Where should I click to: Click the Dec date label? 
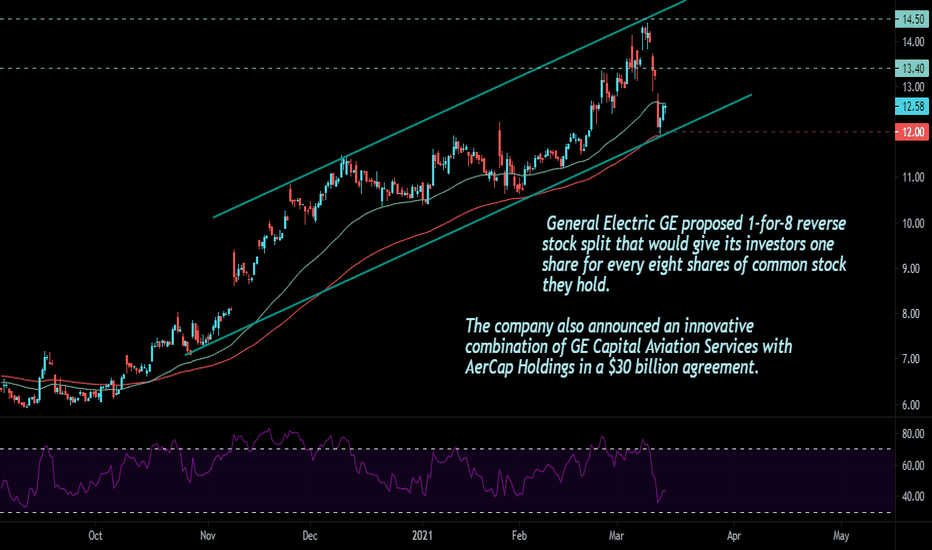[x=310, y=536]
